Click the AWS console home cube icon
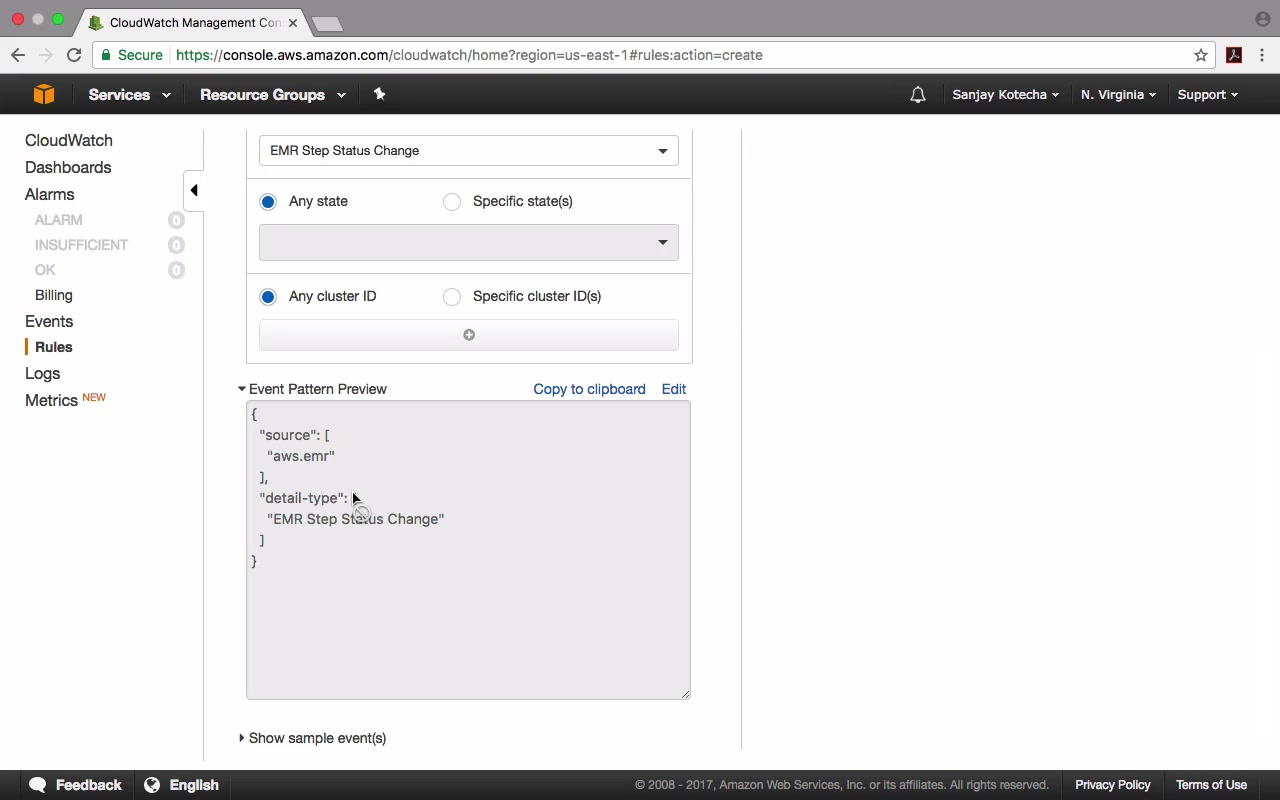1280x800 pixels. 44,94
